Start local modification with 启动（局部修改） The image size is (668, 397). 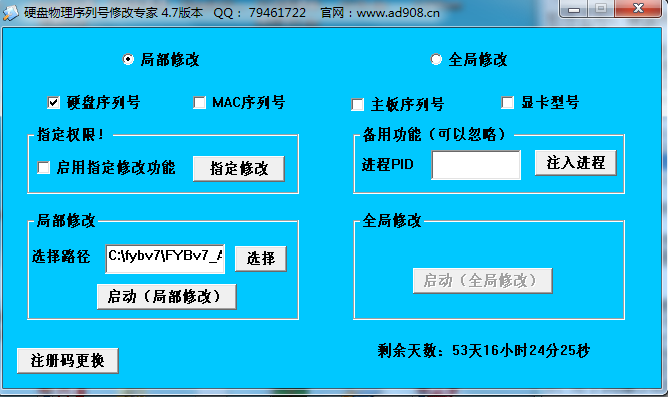(x=167, y=296)
